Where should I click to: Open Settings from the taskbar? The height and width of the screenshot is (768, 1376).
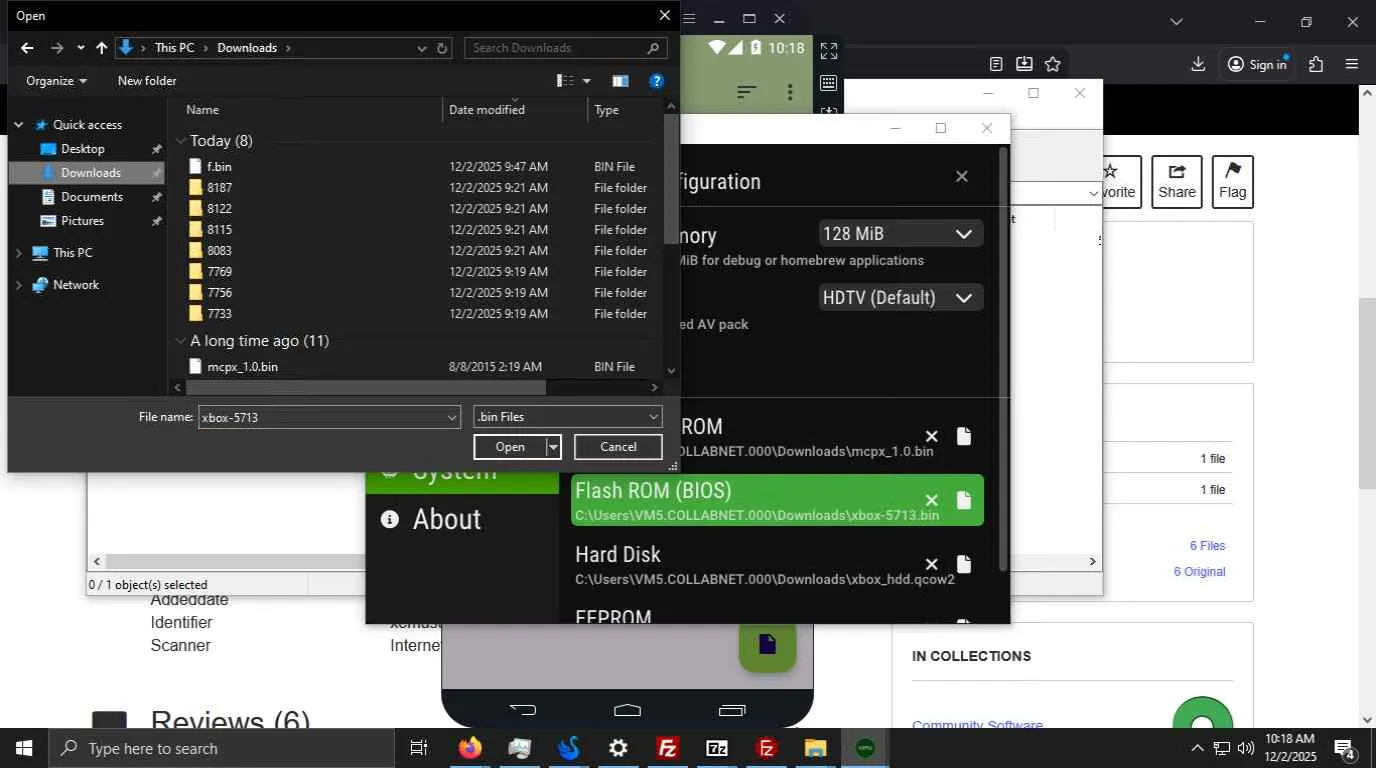[618, 748]
